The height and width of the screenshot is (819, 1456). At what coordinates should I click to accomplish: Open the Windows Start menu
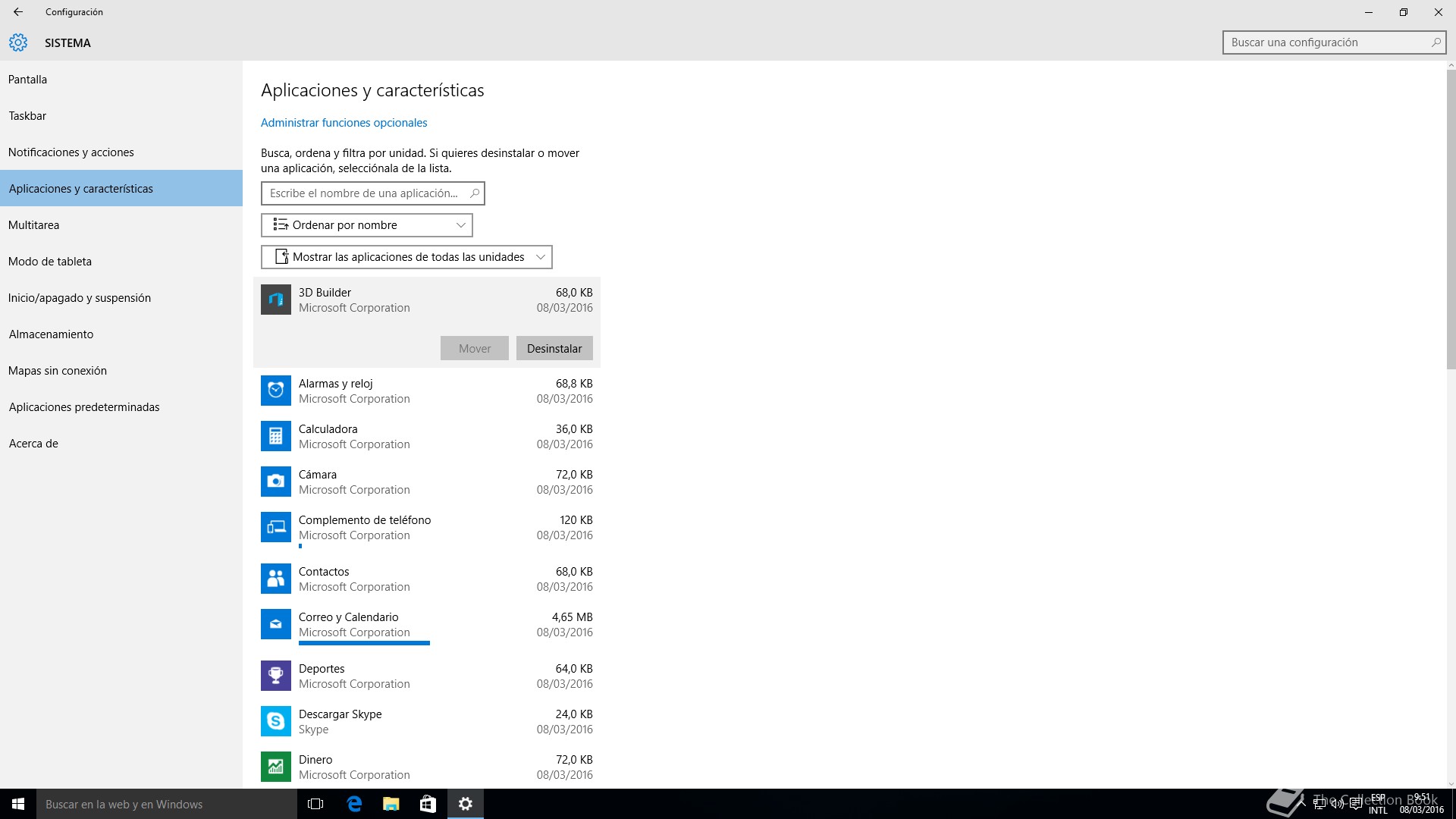pos(18,804)
